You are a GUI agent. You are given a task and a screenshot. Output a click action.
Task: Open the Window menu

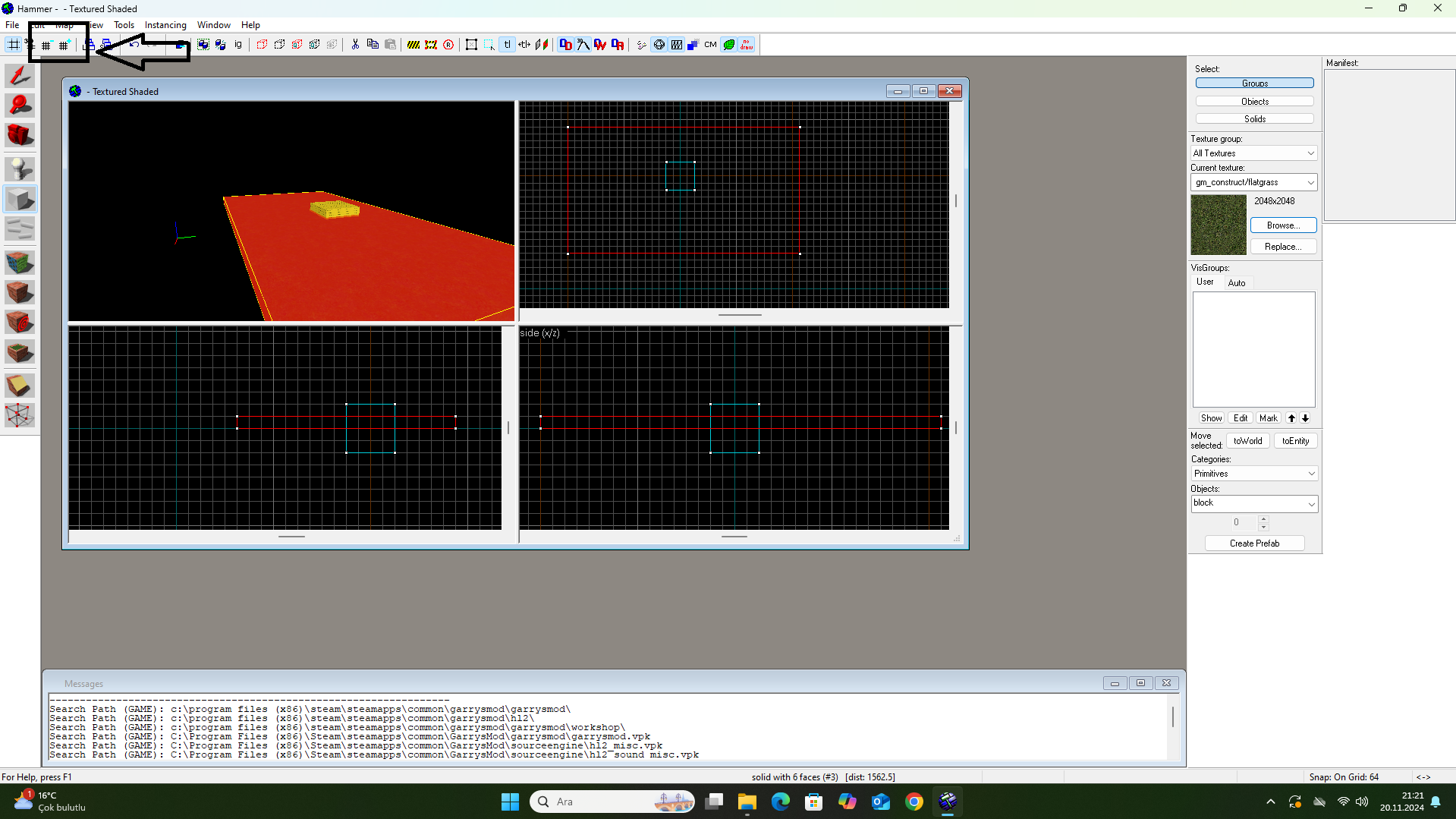click(x=214, y=25)
